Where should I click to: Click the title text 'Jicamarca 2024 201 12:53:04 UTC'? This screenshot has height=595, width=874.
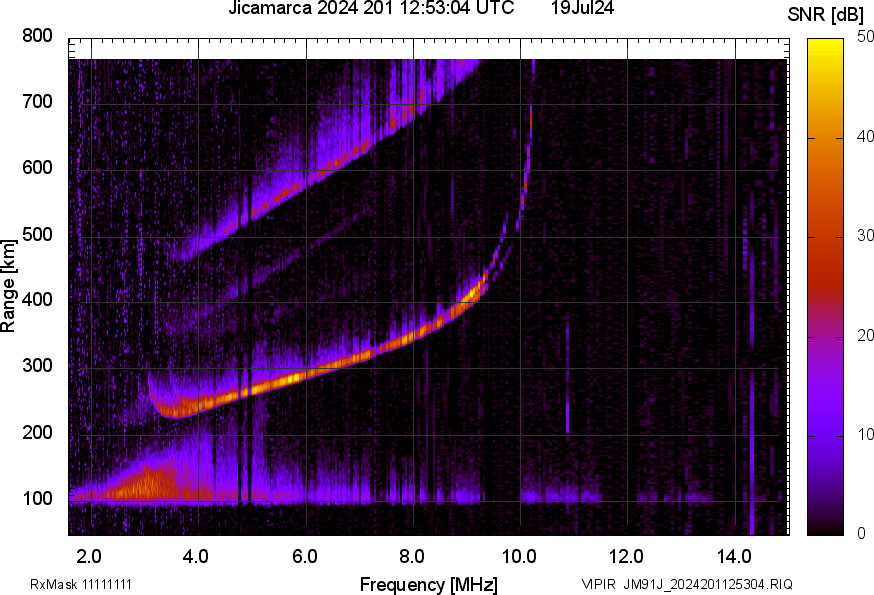[x=371, y=8]
